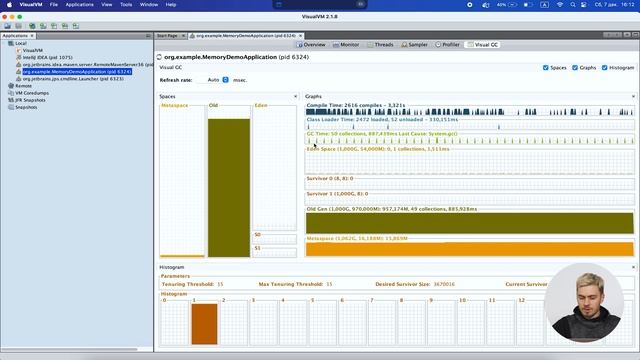Click the Remote node globe icon
Image resolution: width=640 pixels, height=360 pixels.
(x=11, y=86)
